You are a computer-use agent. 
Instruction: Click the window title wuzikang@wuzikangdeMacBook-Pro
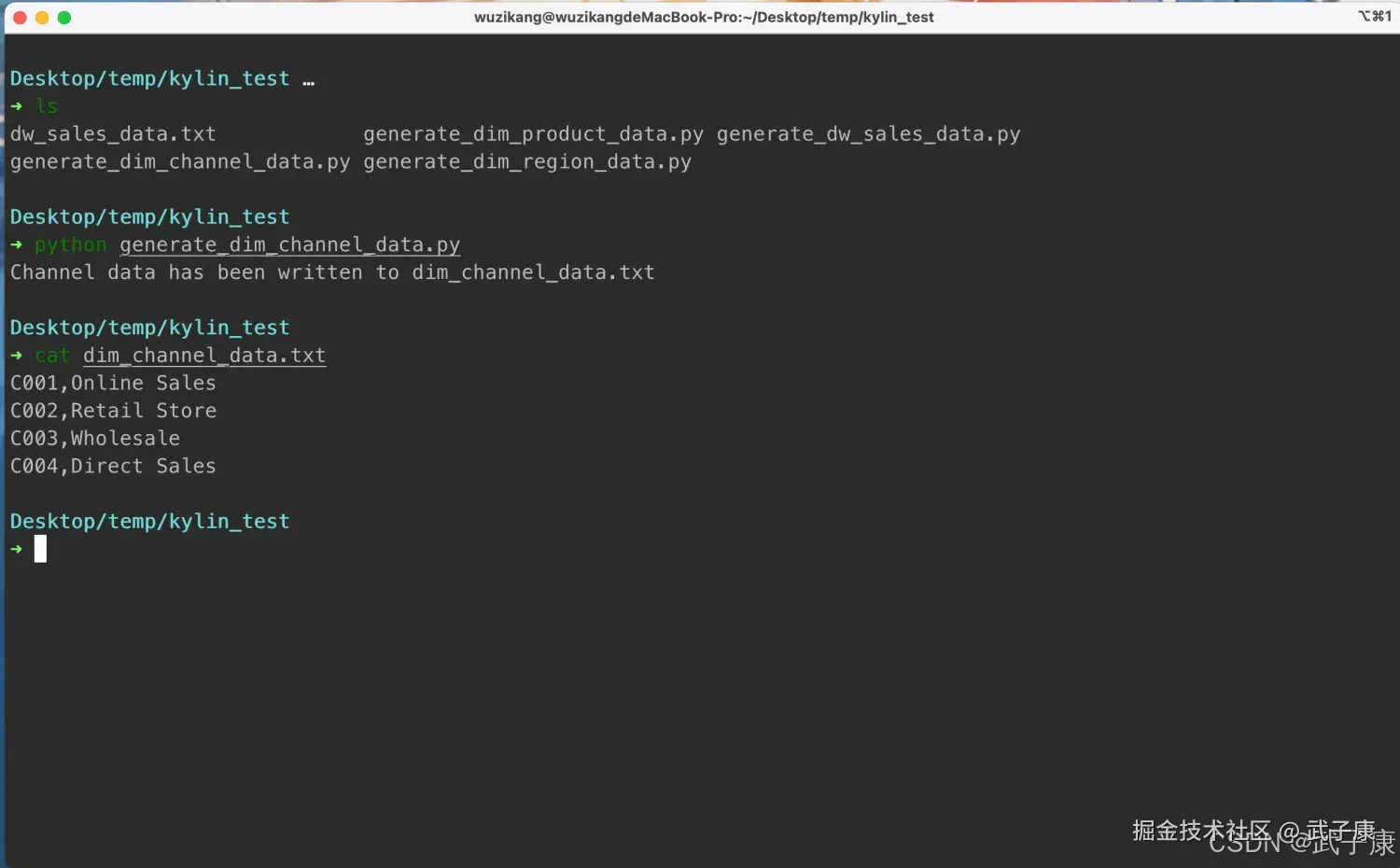[704, 17]
